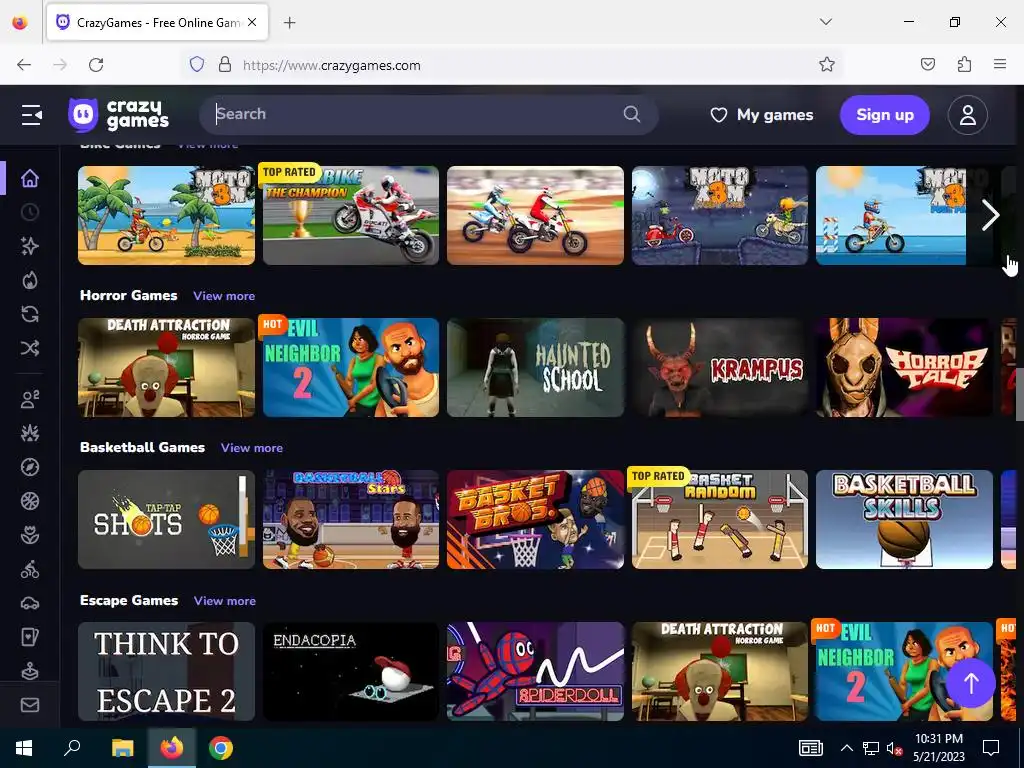This screenshot has width=1024, height=768.
Task: Open Basket Random top rated game
Action: tap(720, 520)
